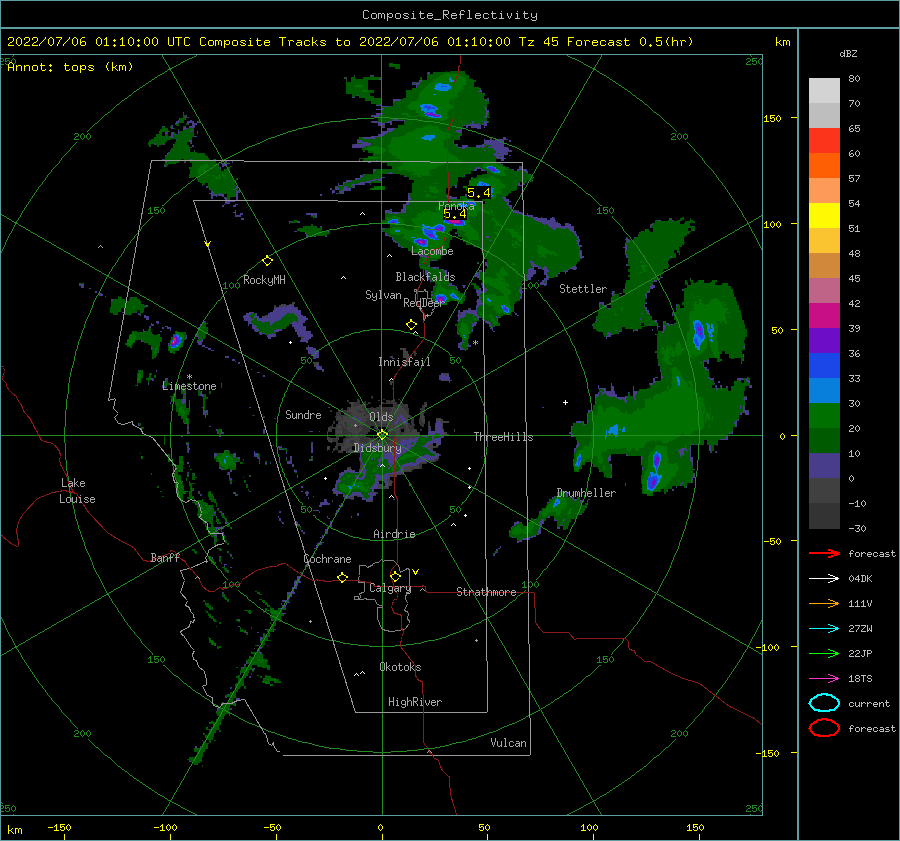Click the RockyMH label

tap(264, 280)
